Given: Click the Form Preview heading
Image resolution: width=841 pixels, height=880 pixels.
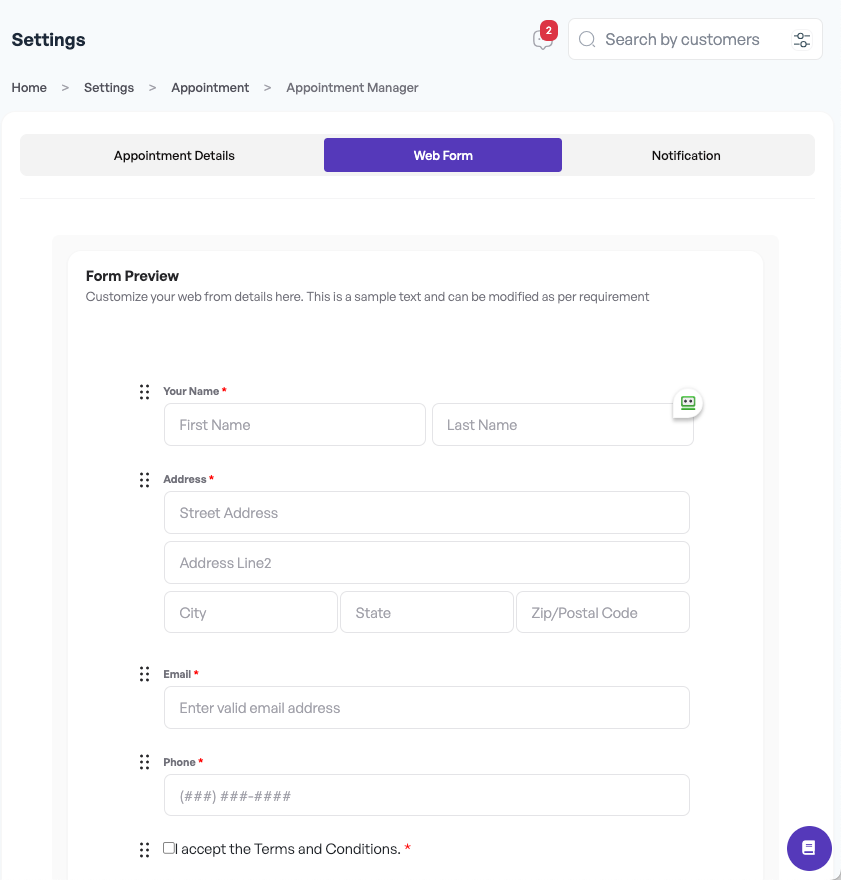Looking at the screenshot, I should pyautogui.click(x=132, y=276).
